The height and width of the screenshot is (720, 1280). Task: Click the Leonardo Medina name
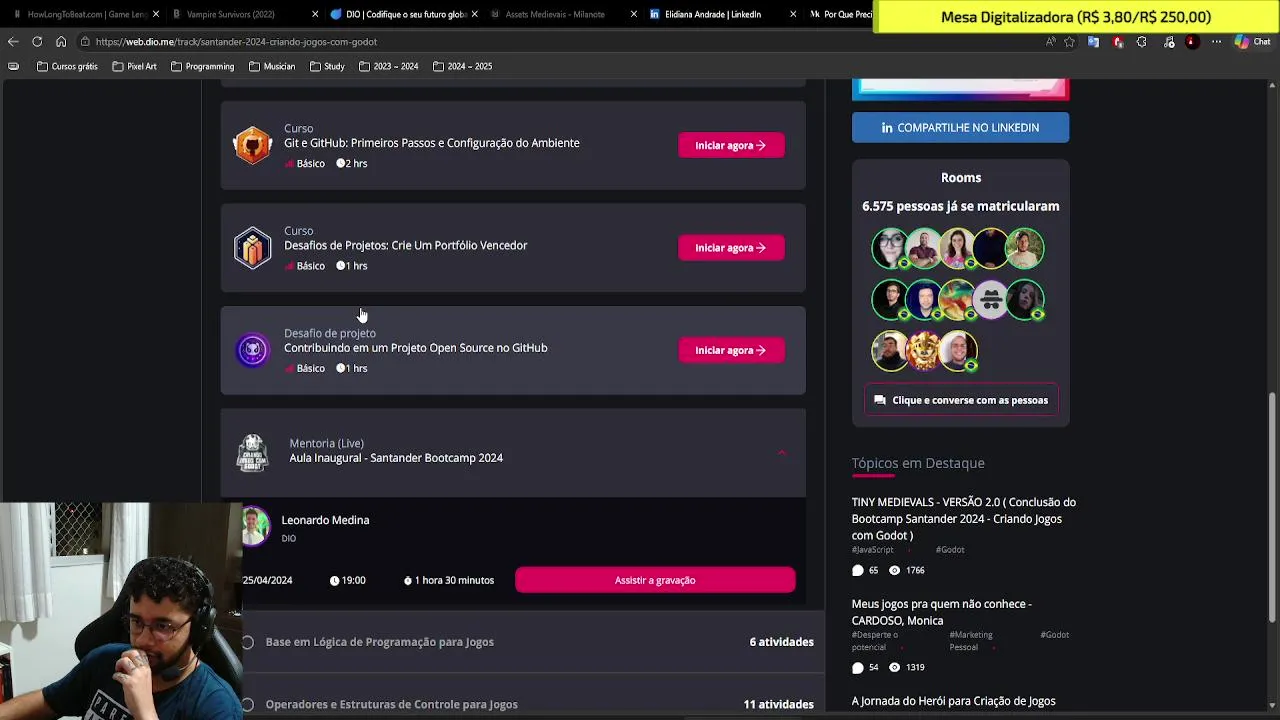pyautogui.click(x=325, y=520)
